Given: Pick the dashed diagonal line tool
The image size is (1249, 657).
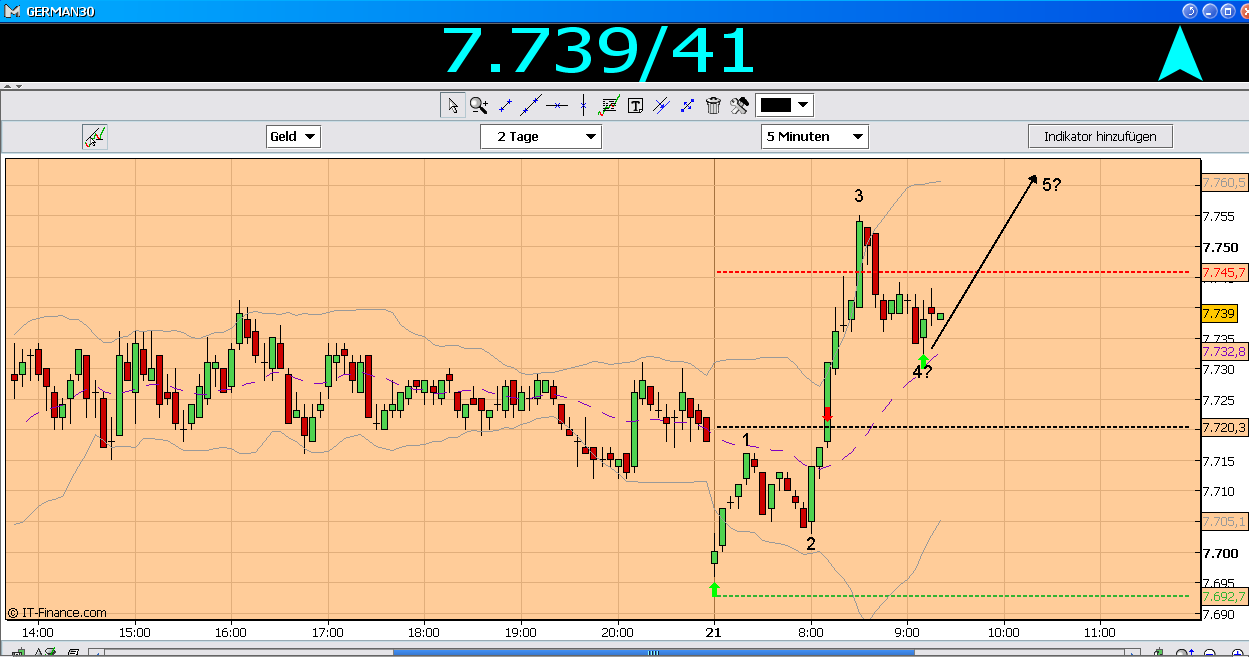Looking at the screenshot, I should (687, 105).
